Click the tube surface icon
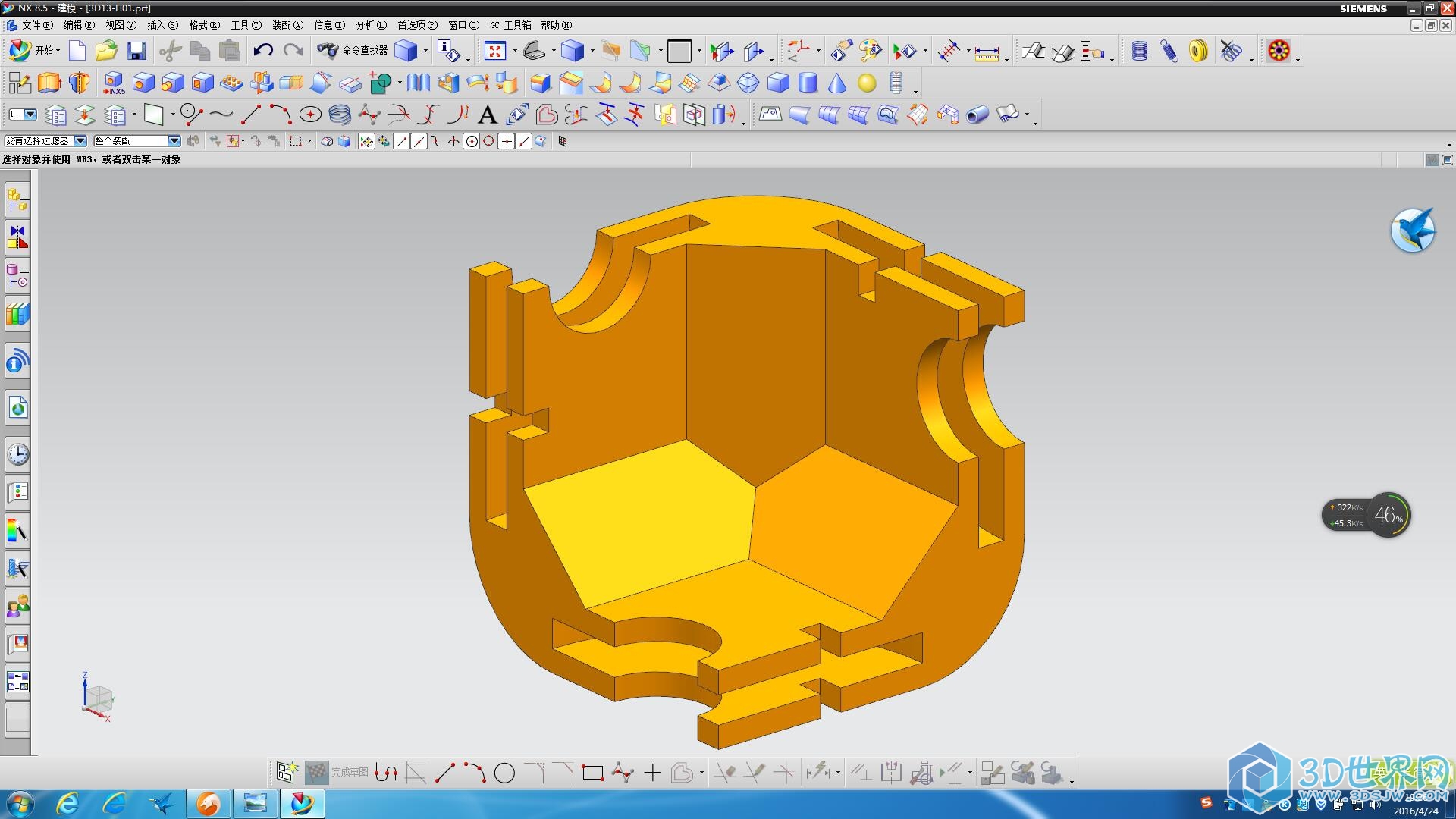Image resolution: width=1456 pixels, height=819 pixels. pyautogui.click(x=977, y=115)
